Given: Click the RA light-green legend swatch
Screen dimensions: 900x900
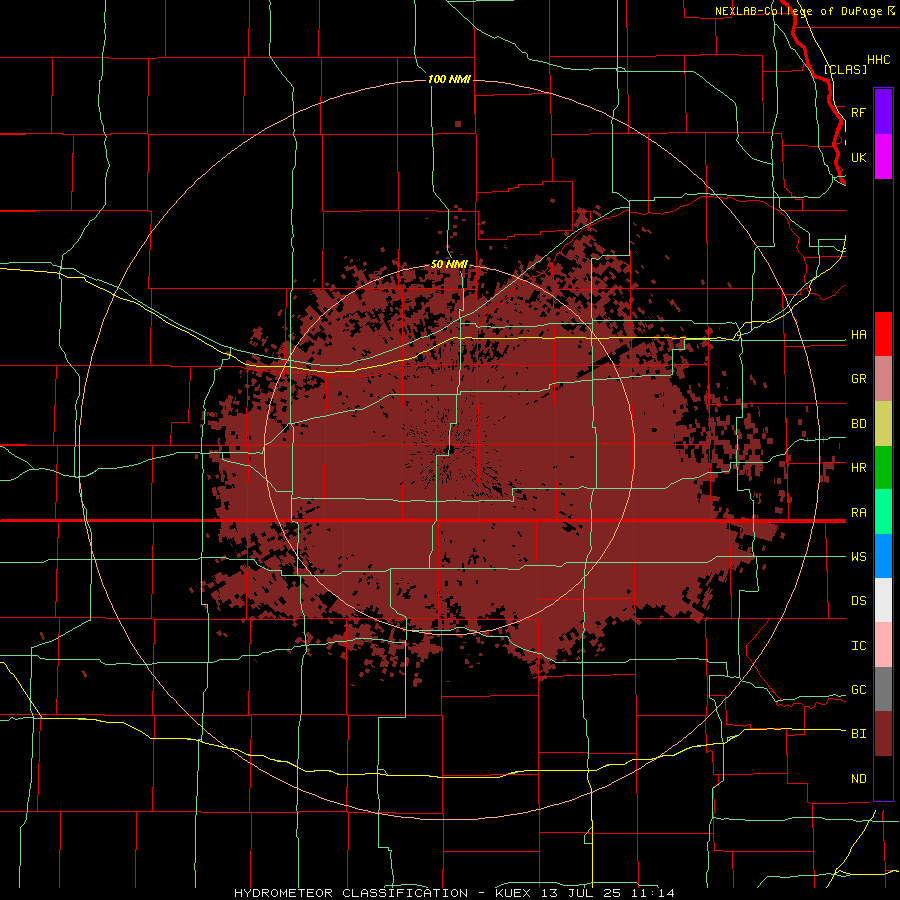Looking at the screenshot, I should coord(883,512).
